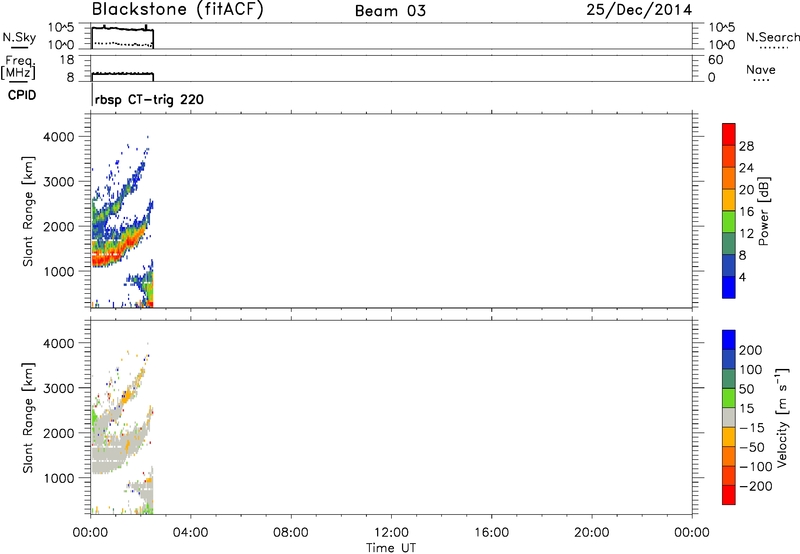The width and height of the screenshot is (800, 554).
Task: Click the 'Nave' legend label
Action: click(x=761, y=69)
